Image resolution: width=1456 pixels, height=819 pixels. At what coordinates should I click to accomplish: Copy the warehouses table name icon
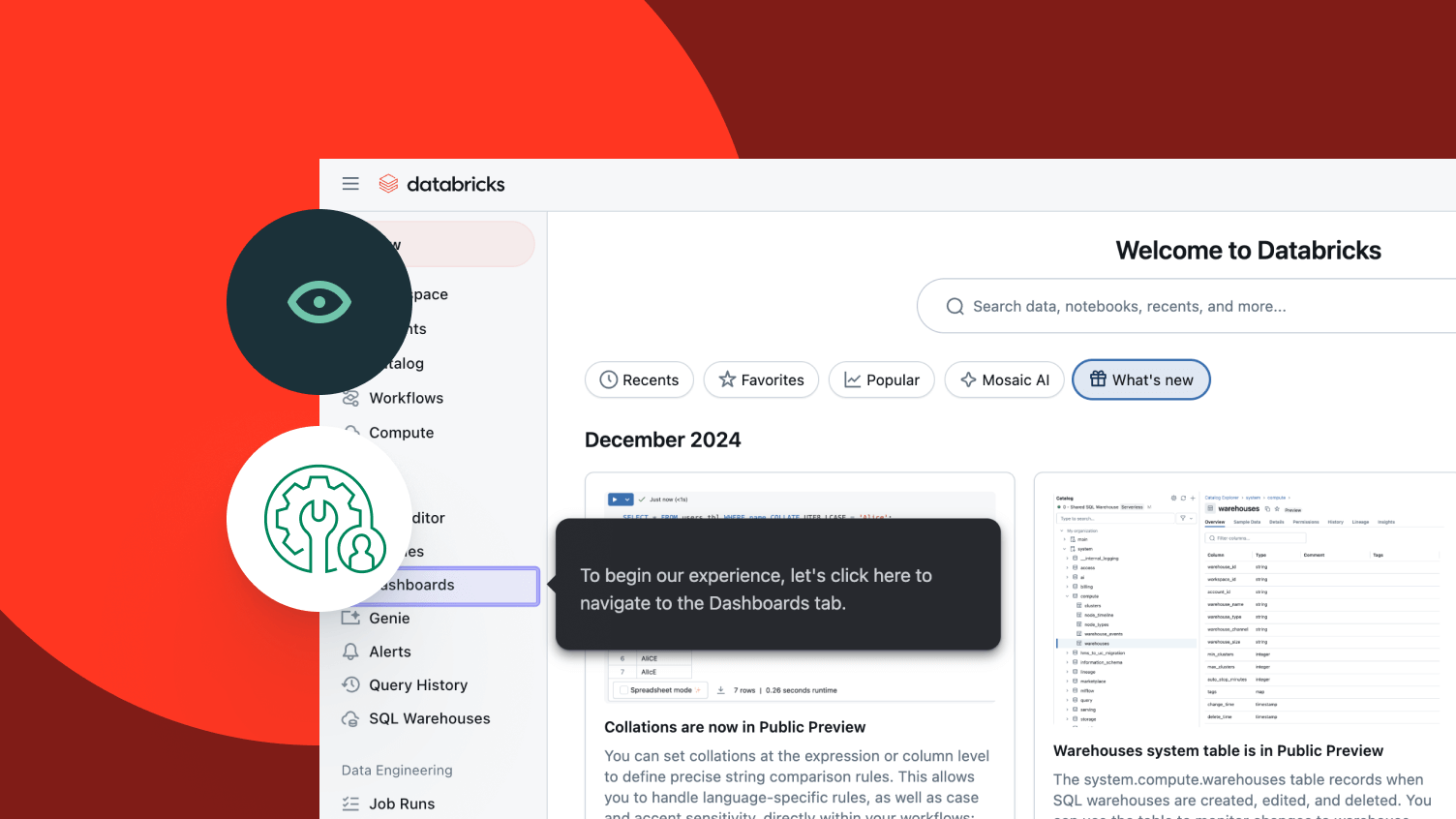point(1267,509)
